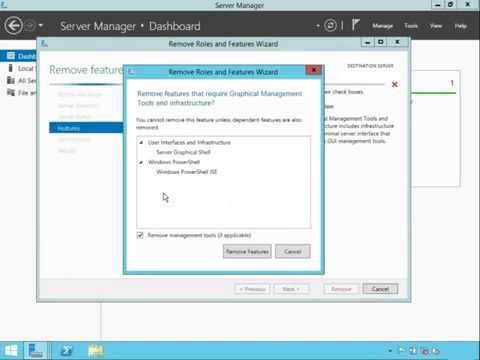Image resolution: width=480 pixels, height=360 pixels.
Task: Select Dashboard in the left navigation
Action: pyautogui.click(x=18, y=56)
